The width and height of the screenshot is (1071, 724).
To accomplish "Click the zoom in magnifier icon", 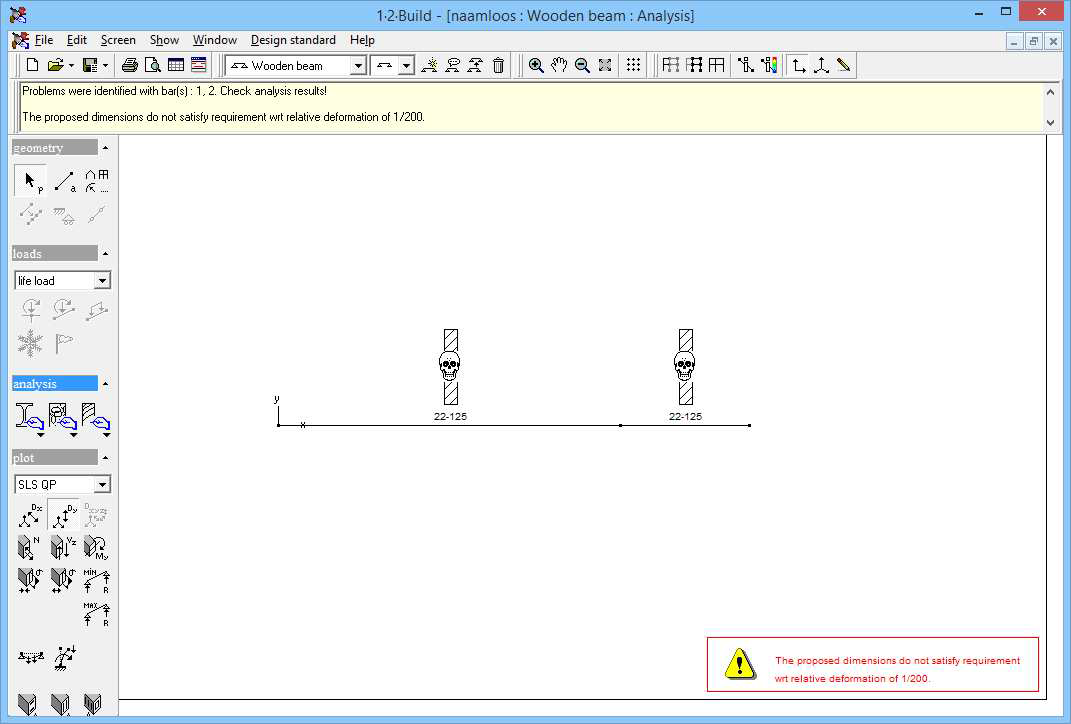I will click(536, 65).
